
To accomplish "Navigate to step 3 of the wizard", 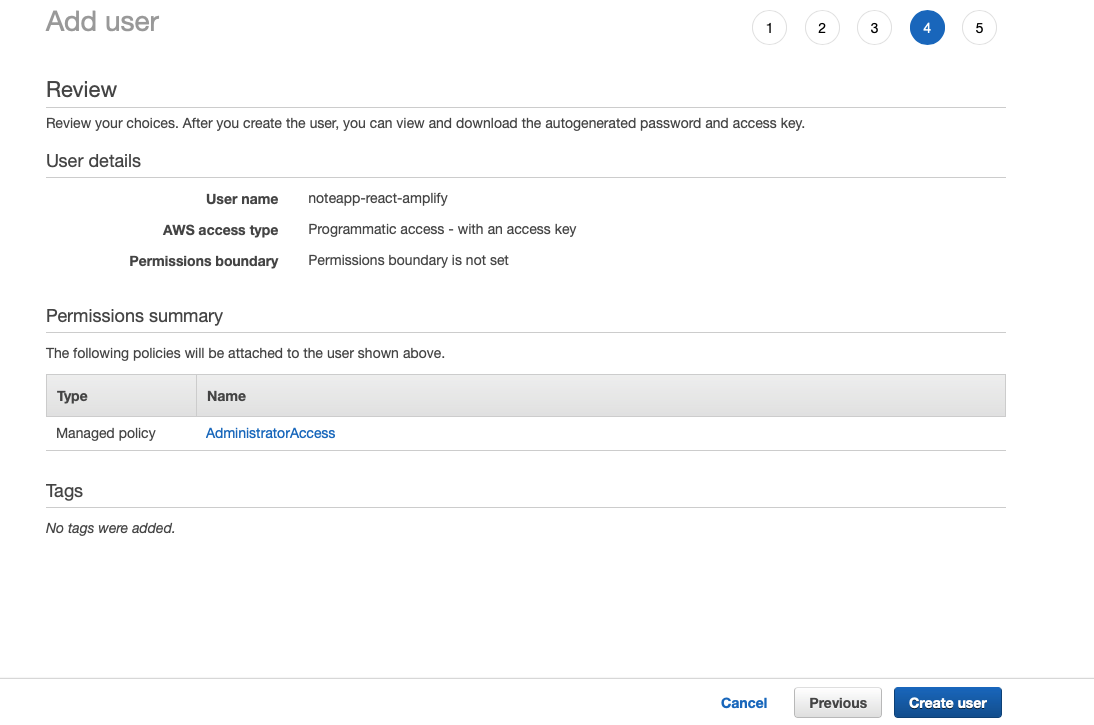I will (x=874, y=27).
